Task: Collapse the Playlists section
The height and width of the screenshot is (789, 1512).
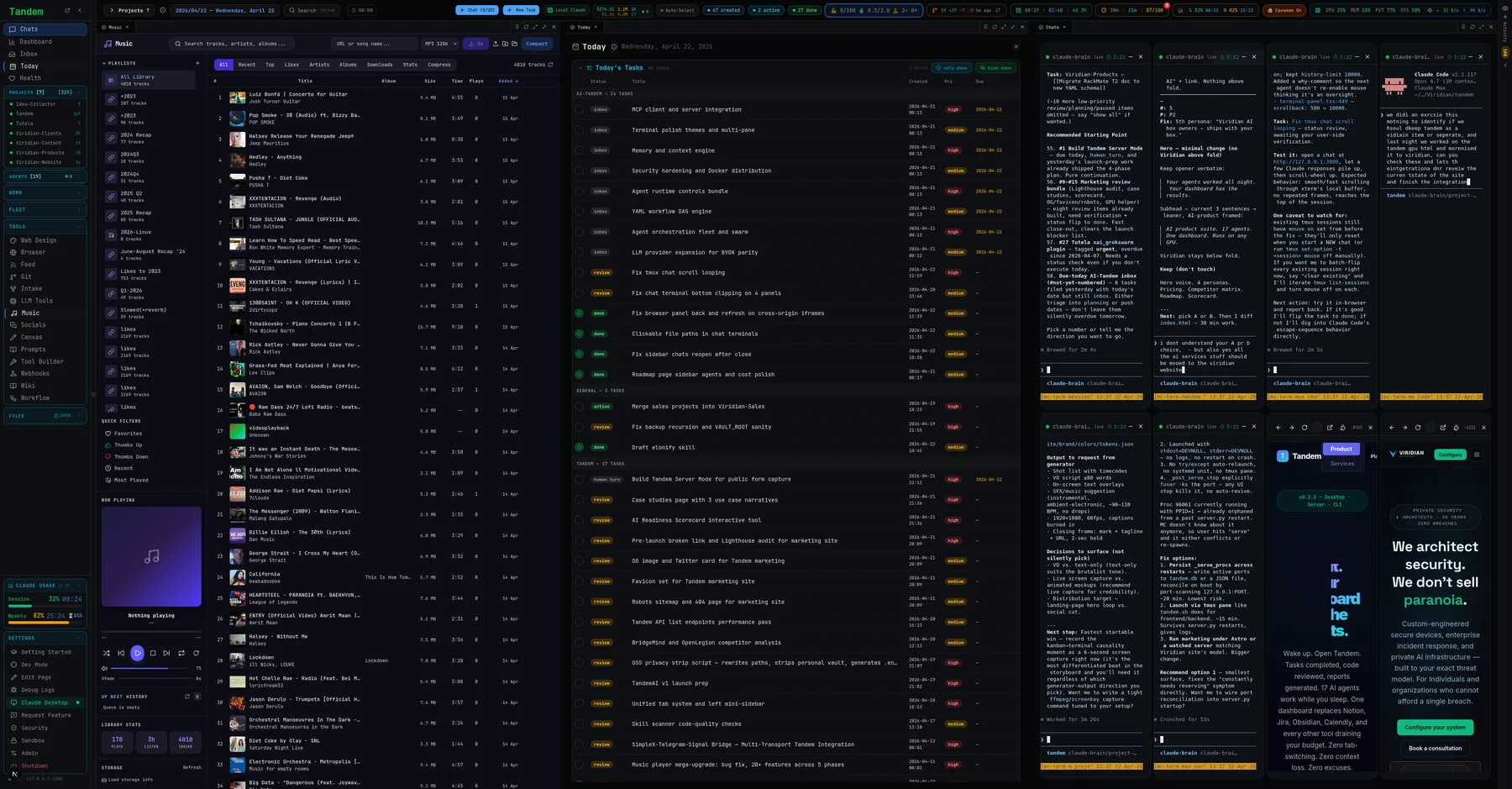Action: point(120,63)
